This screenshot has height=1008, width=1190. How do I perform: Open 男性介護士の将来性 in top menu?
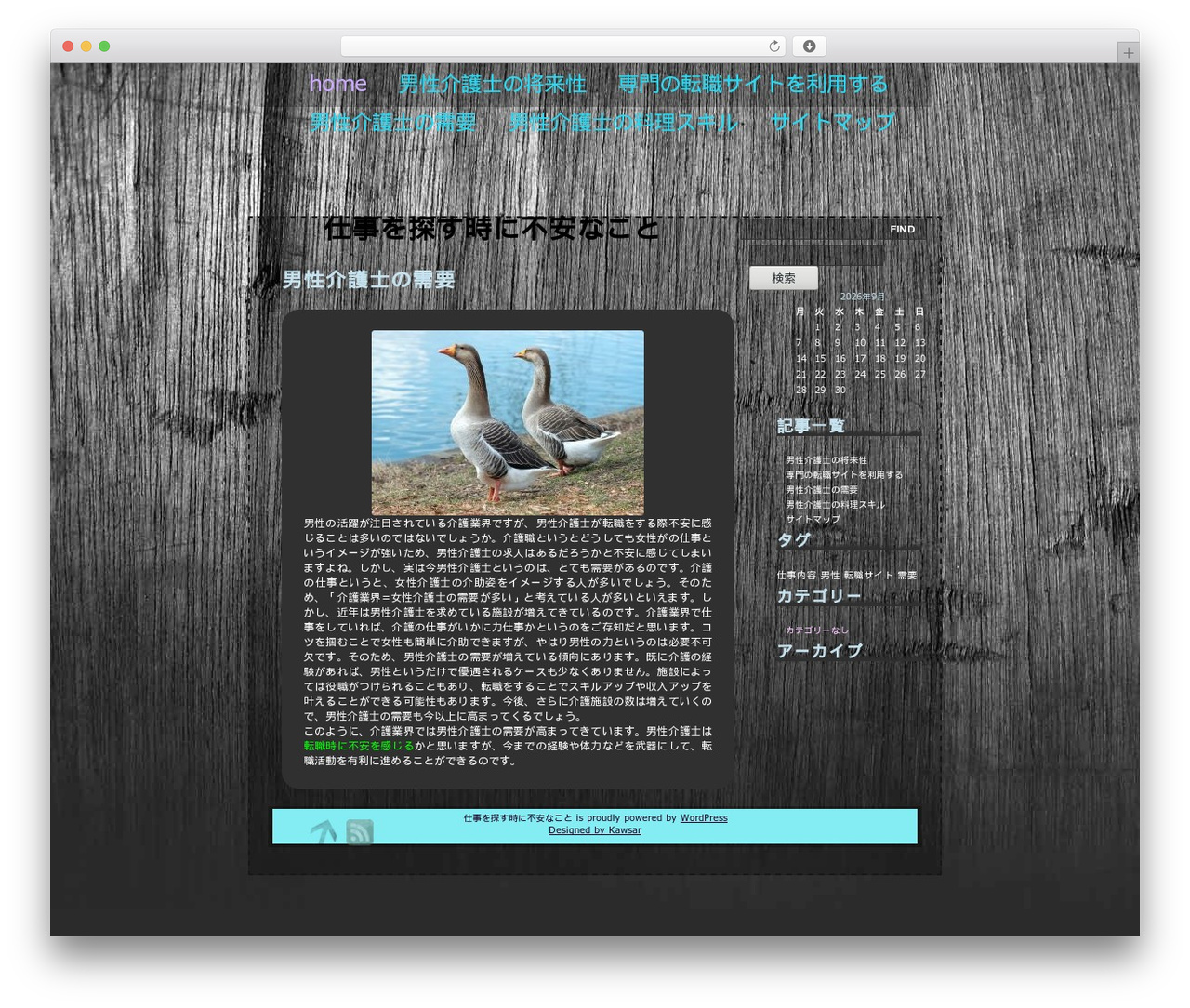coord(493,84)
